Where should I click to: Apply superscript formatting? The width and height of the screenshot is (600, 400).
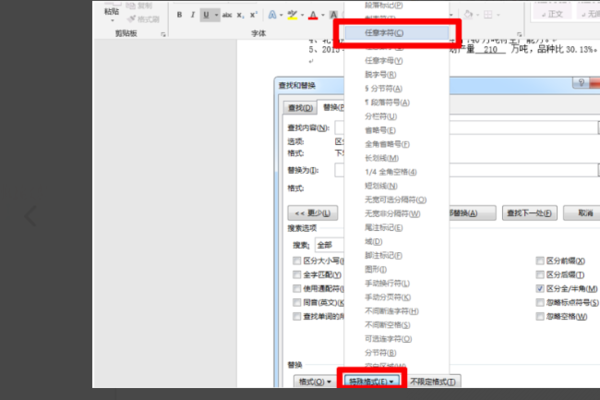pos(253,15)
